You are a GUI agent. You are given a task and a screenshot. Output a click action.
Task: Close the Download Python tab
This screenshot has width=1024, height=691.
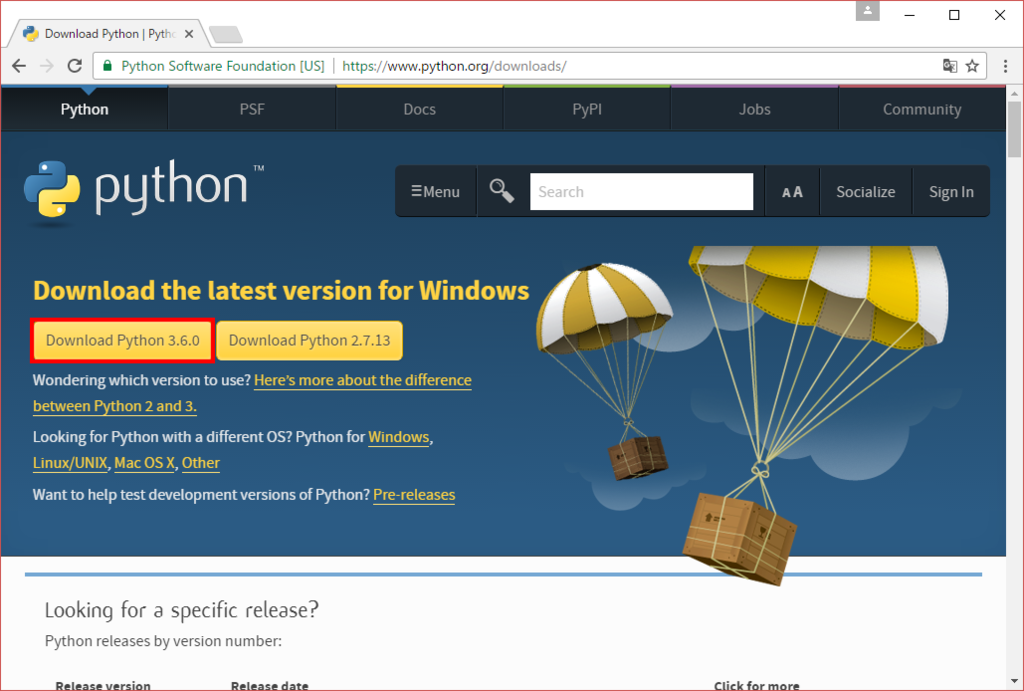coord(189,34)
